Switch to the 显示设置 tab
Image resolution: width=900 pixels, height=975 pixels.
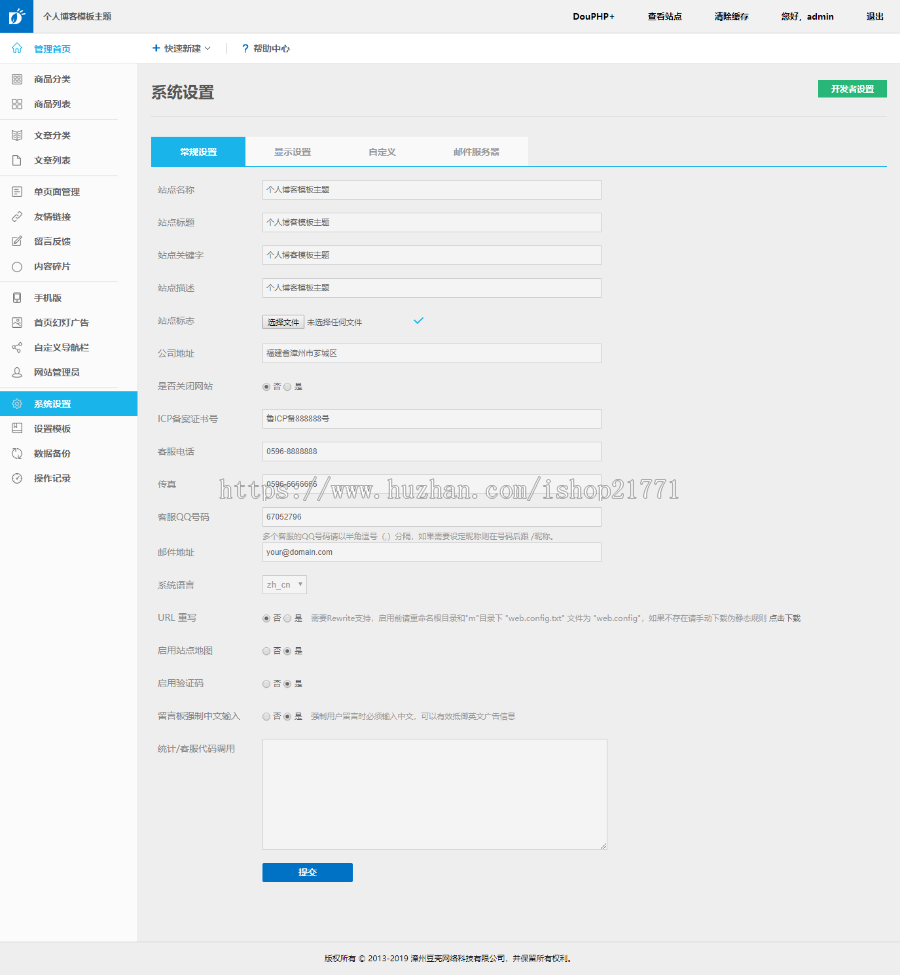point(293,152)
